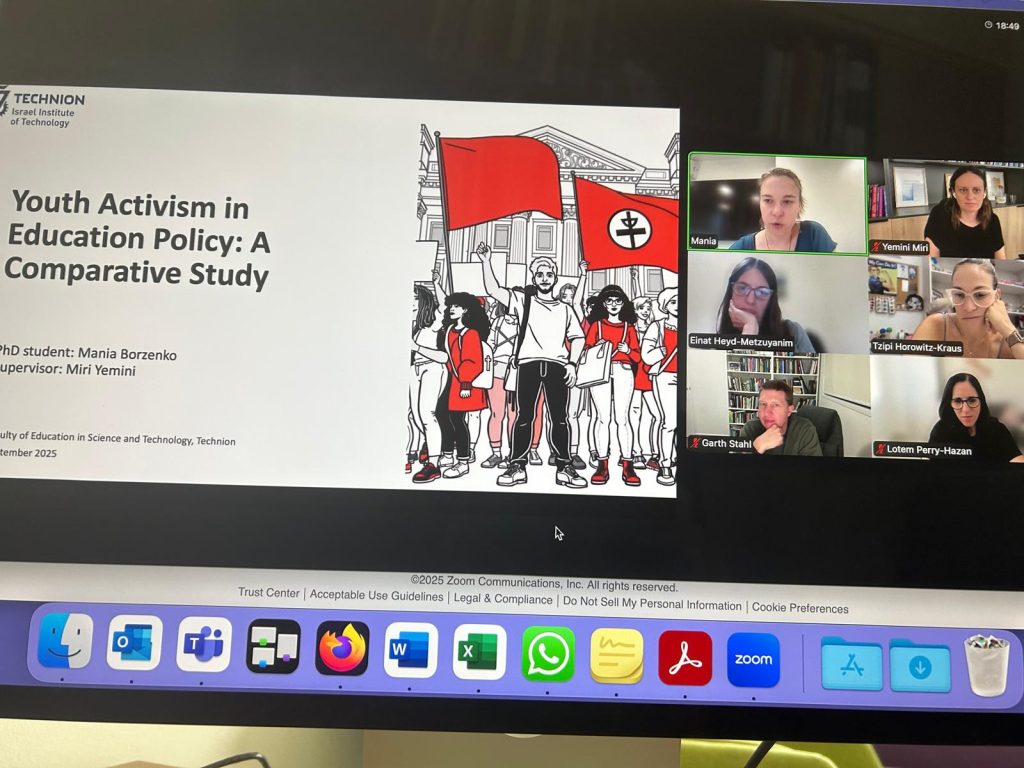Click the protest illustration on the slide
This screenshot has height=768, width=1024.
click(545, 306)
